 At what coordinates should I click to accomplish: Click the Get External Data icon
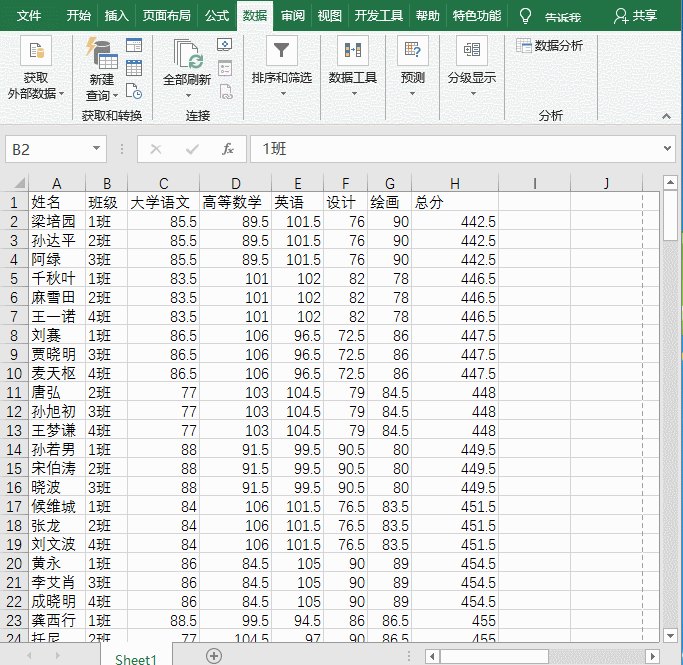(x=36, y=51)
